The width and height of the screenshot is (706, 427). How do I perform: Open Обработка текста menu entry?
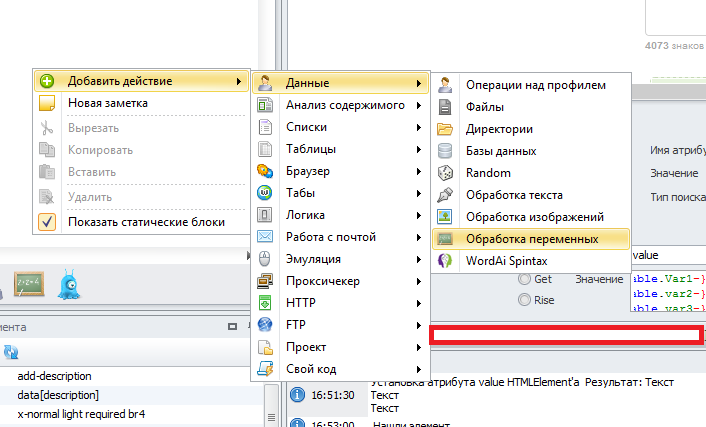click(531, 195)
